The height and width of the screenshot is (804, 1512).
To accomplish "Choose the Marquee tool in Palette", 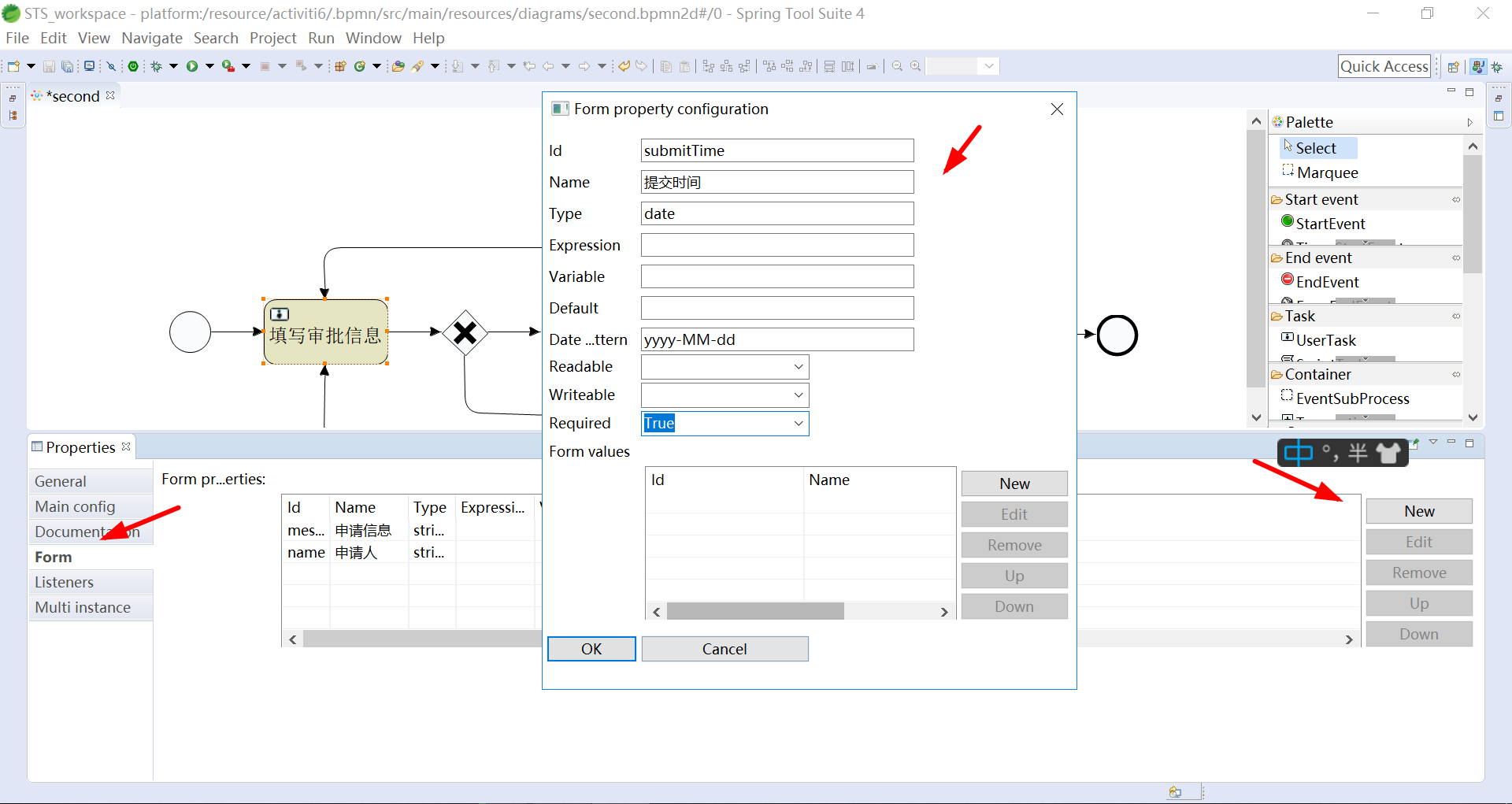I will click(1320, 172).
